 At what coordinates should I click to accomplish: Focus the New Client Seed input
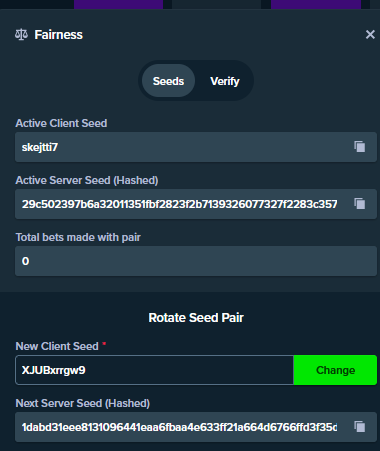coord(154,370)
